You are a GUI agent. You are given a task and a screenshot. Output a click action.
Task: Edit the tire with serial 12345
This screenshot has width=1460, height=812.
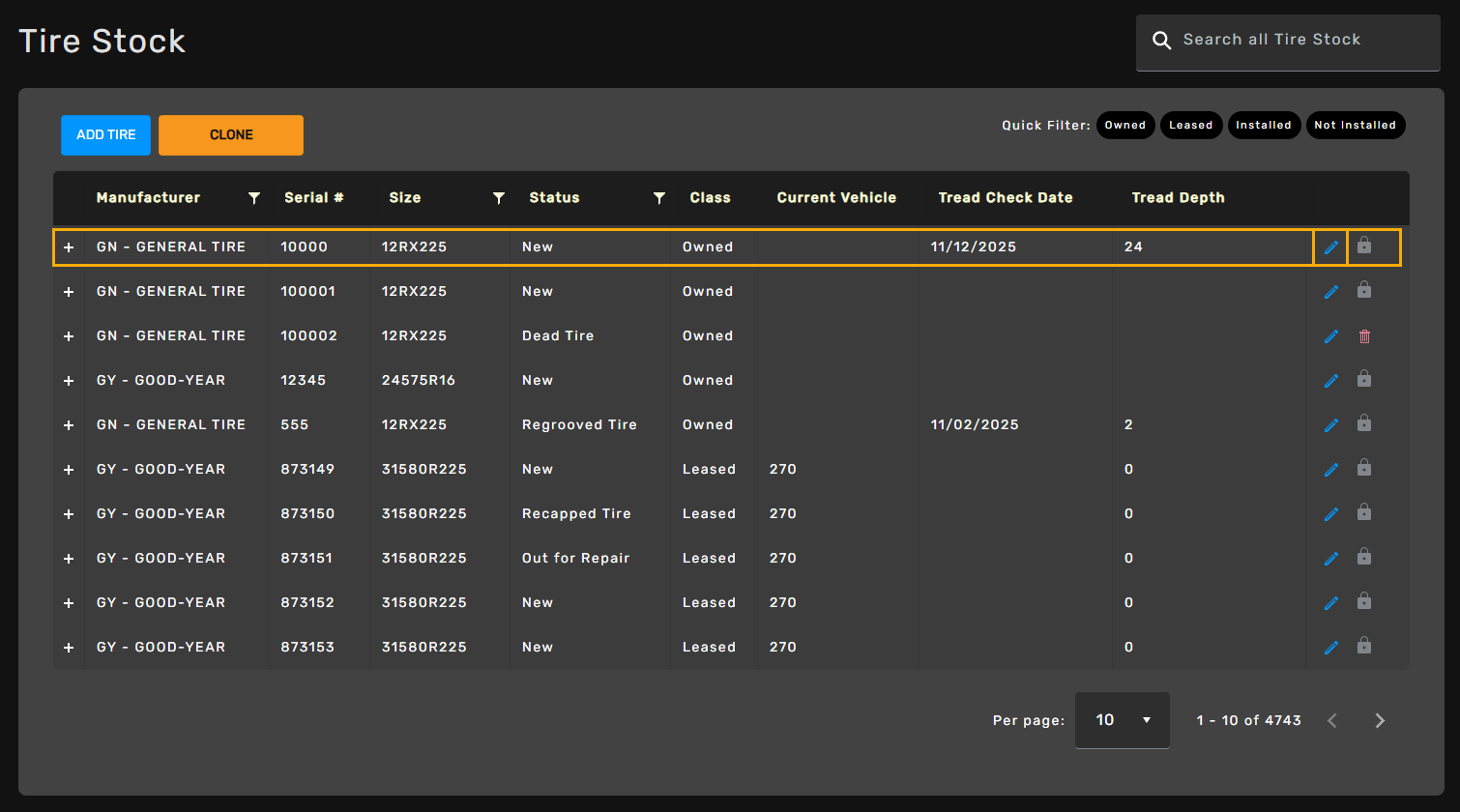[x=1330, y=381]
